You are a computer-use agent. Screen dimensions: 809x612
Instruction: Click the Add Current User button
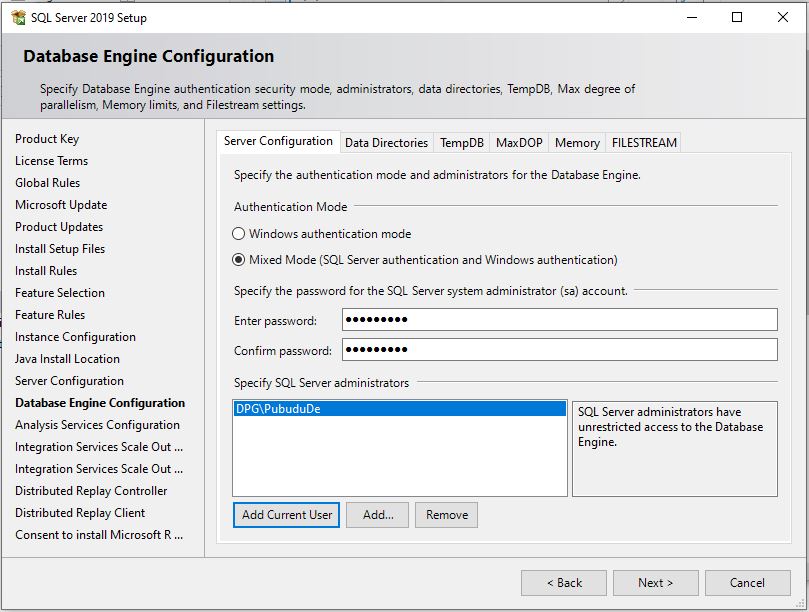point(288,515)
